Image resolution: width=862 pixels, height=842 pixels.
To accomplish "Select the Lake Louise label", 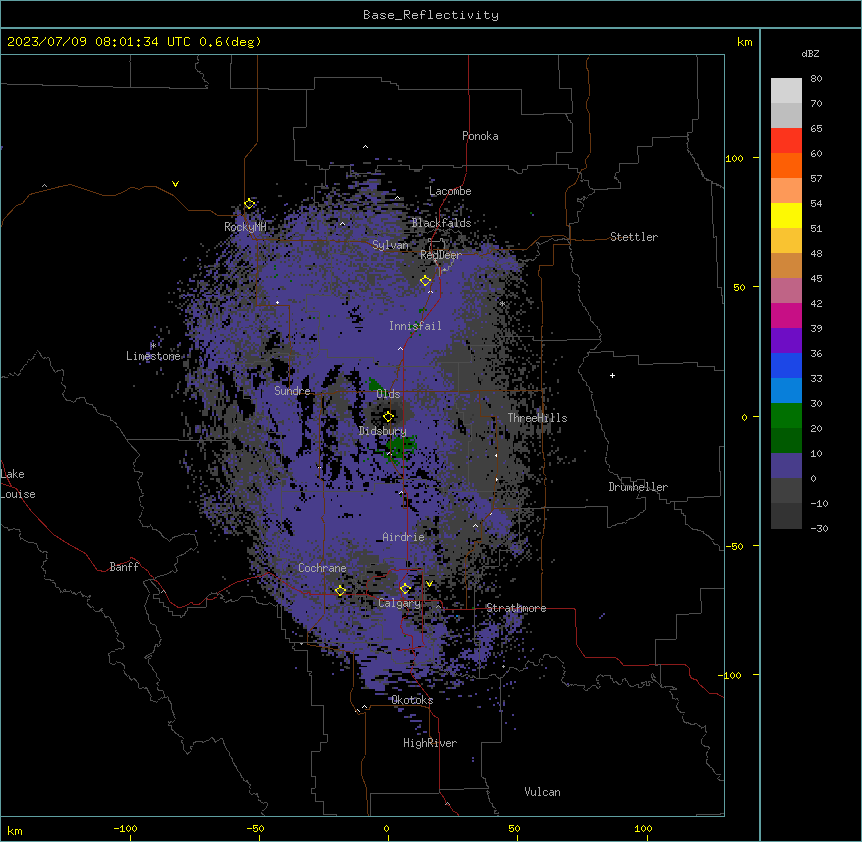I will [16, 484].
